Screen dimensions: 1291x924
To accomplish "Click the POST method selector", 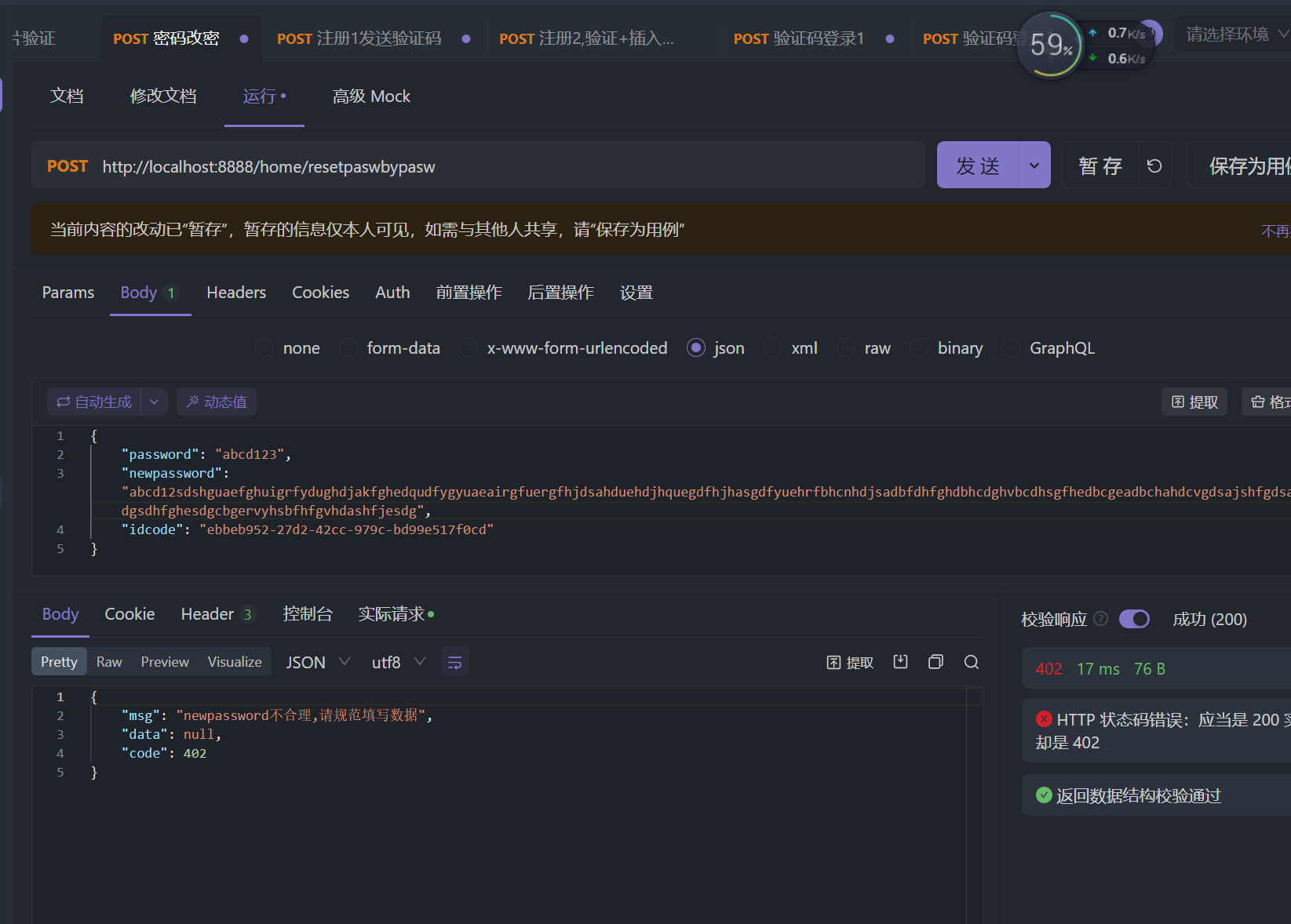I will click(67, 166).
